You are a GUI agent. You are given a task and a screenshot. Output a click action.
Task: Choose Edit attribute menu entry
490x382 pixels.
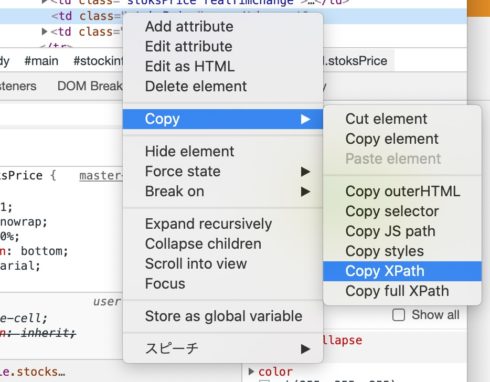click(223, 47)
